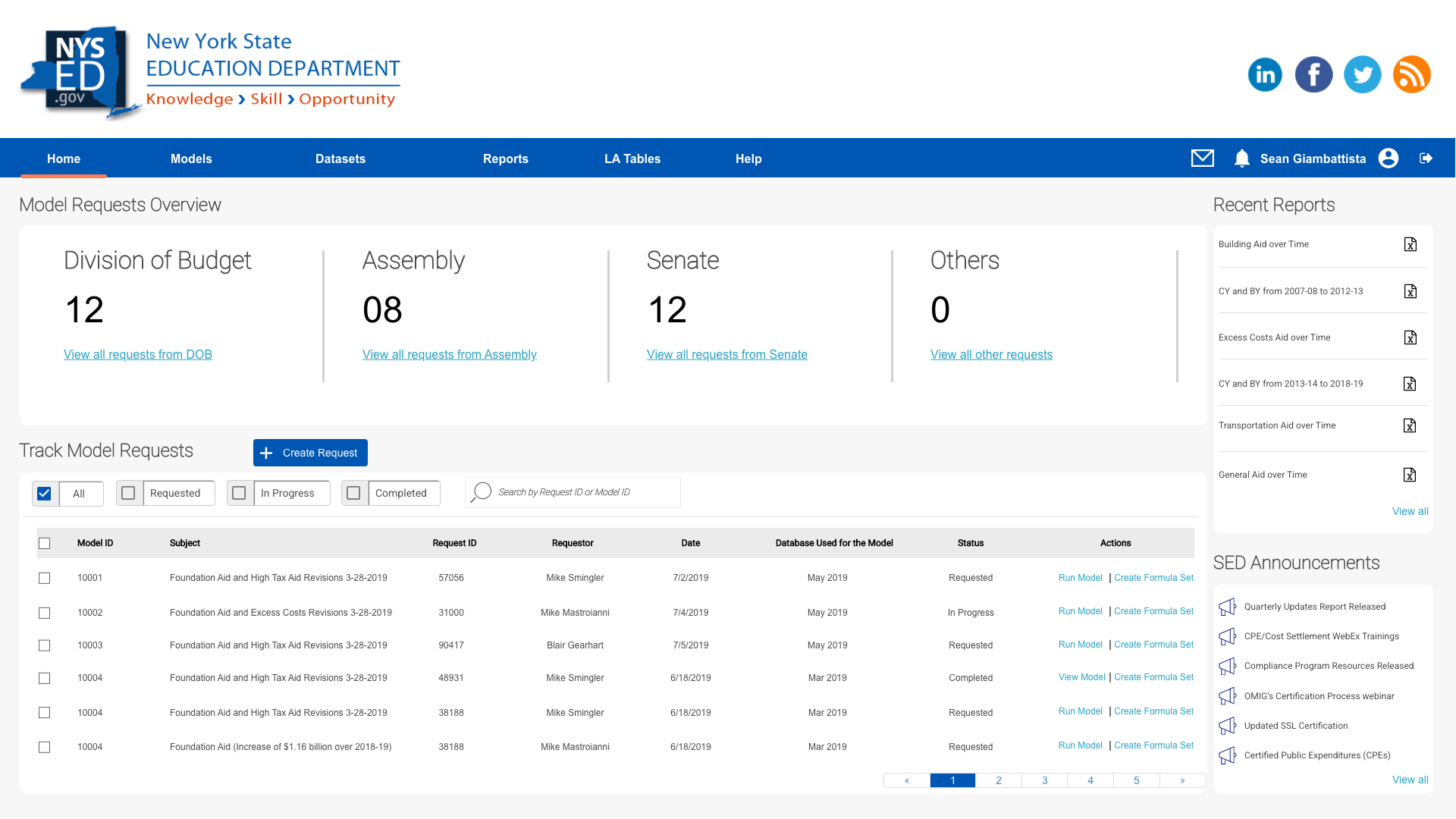The height and width of the screenshot is (819, 1456).
Task: Open the LinkedIn social icon
Action: [x=1265, y=74]
